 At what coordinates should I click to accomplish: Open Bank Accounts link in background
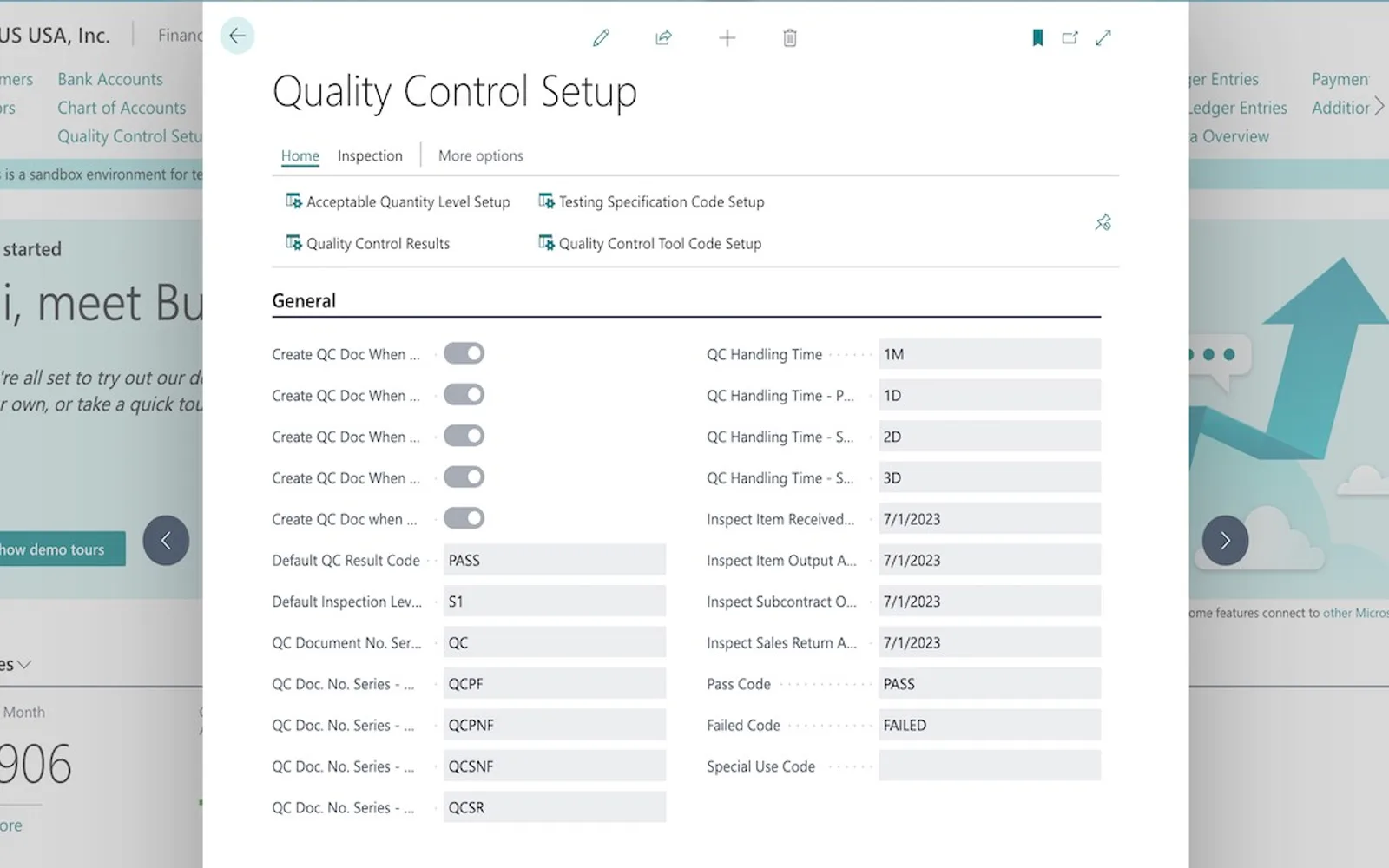click(110, 79)
